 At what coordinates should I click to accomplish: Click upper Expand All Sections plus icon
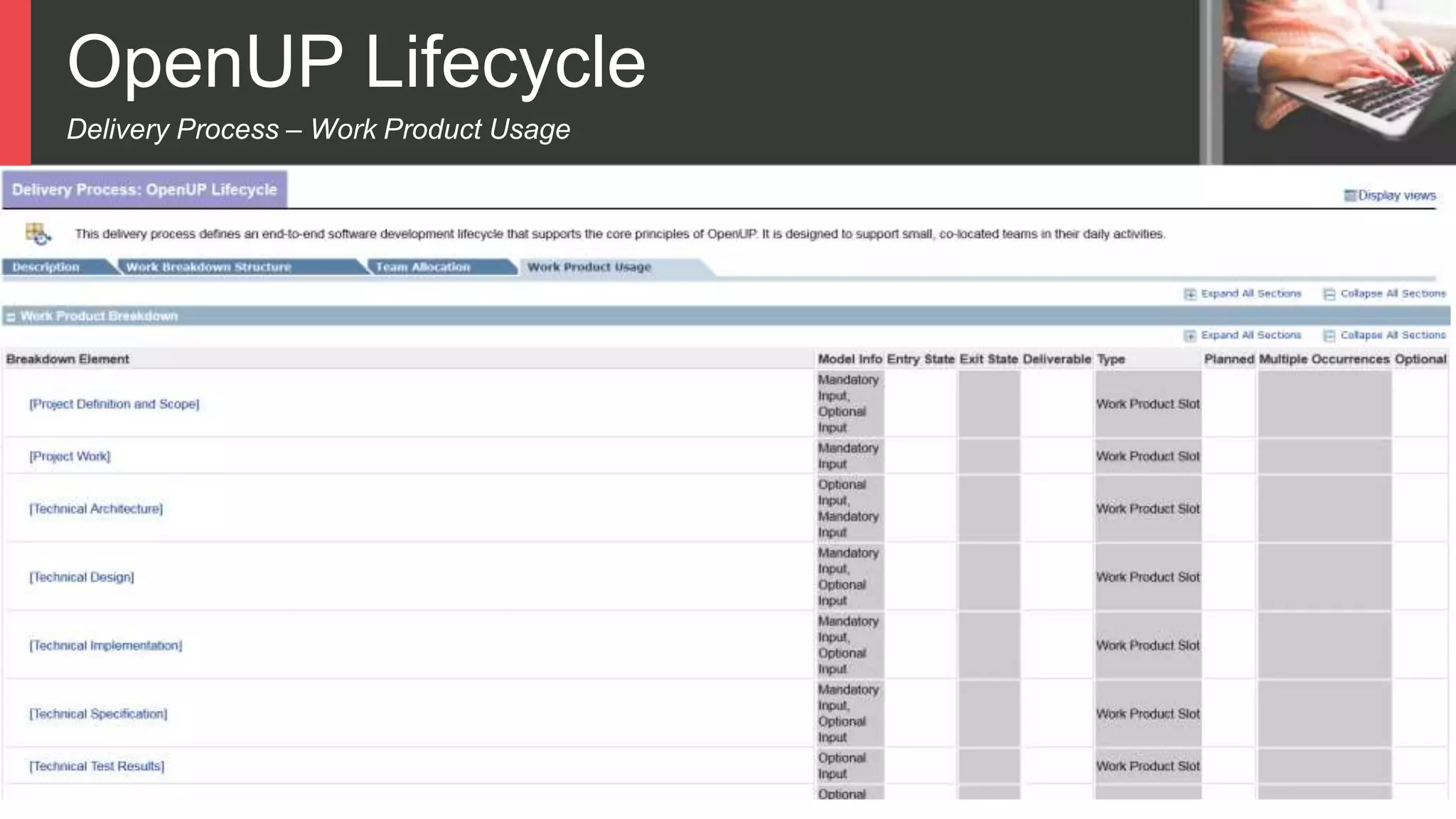point(1190,294)
